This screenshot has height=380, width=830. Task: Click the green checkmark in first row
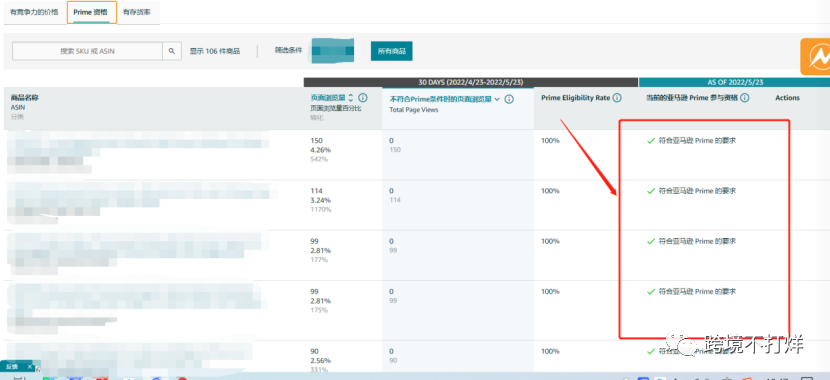pyautogui.click(x=651, y=141)
